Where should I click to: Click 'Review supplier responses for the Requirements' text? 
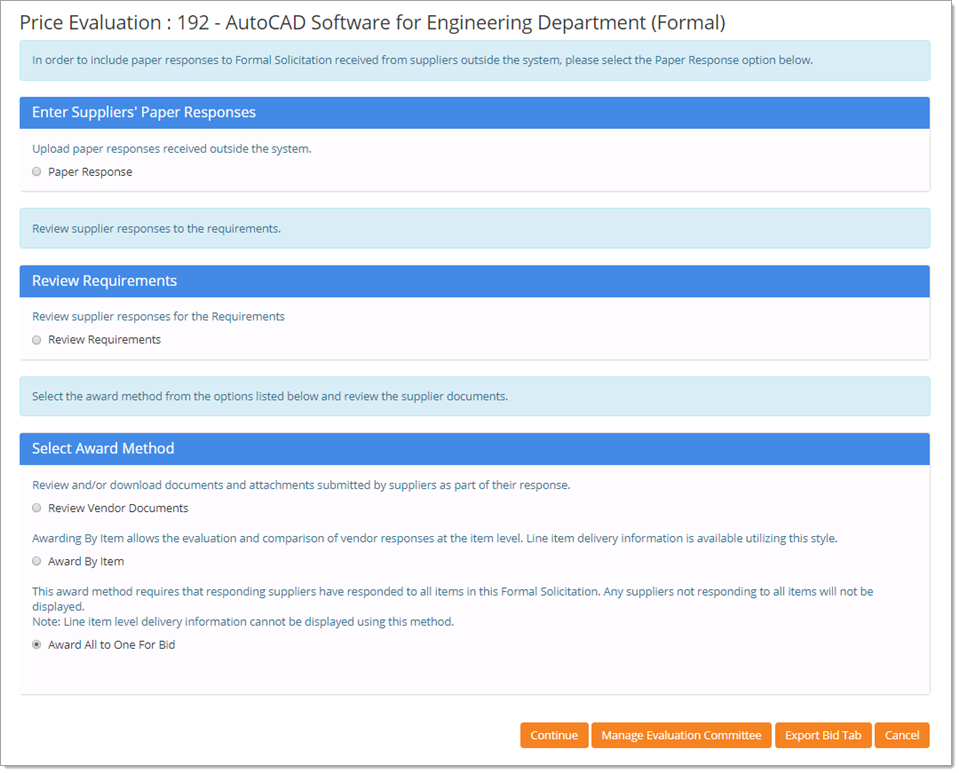(158, 316)
